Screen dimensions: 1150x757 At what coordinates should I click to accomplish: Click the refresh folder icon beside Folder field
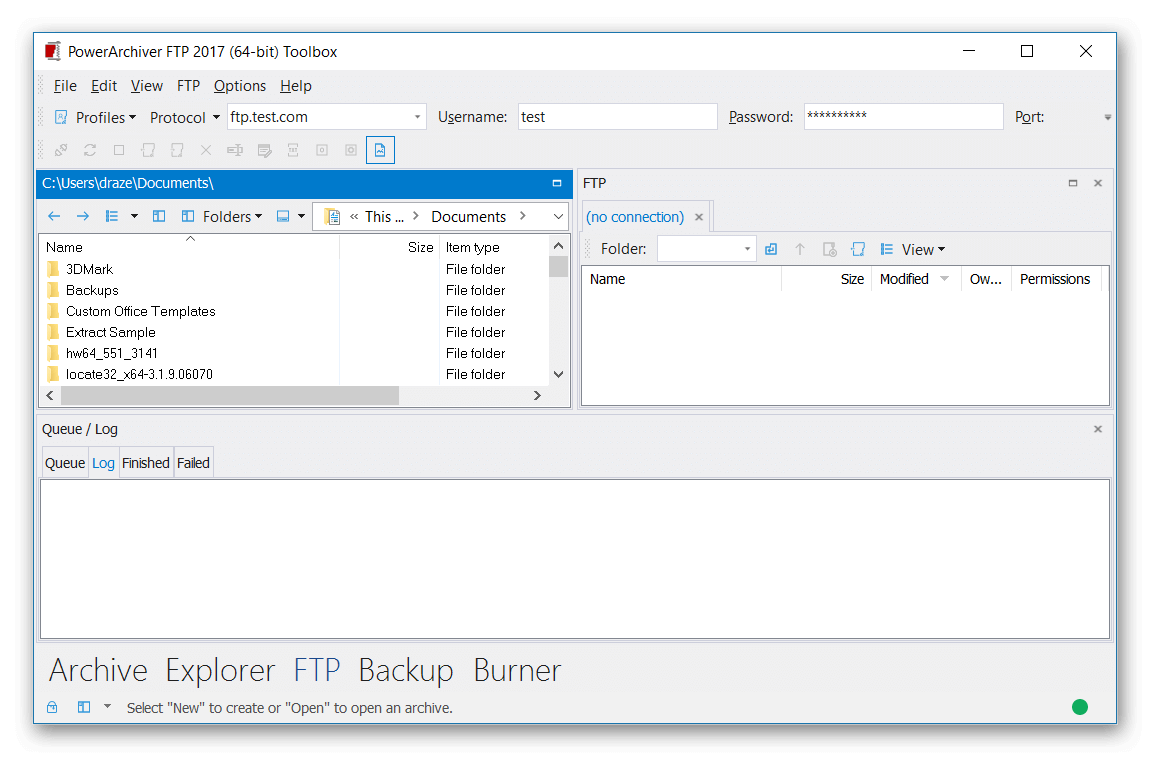[771, 249]
